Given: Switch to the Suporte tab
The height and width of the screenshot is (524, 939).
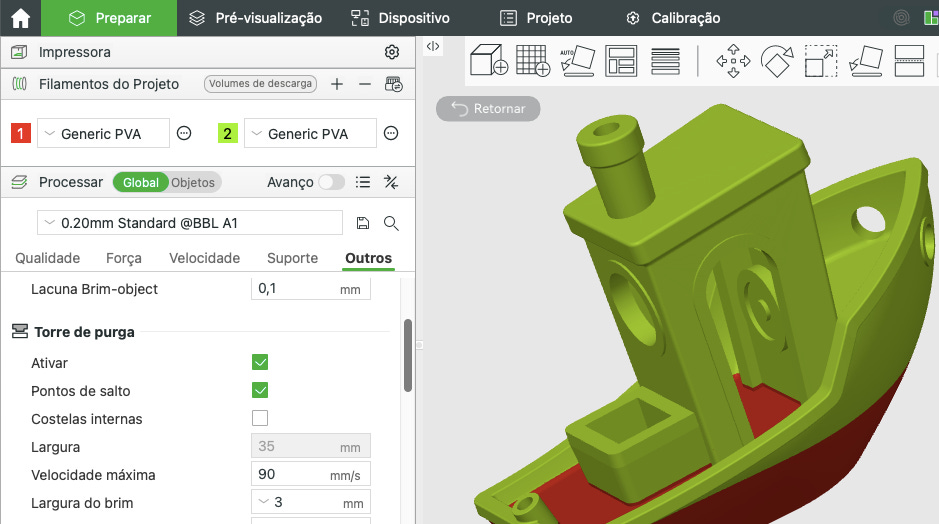Looking at the screenshot, I should pyautogui.click(x=292, y=258).
